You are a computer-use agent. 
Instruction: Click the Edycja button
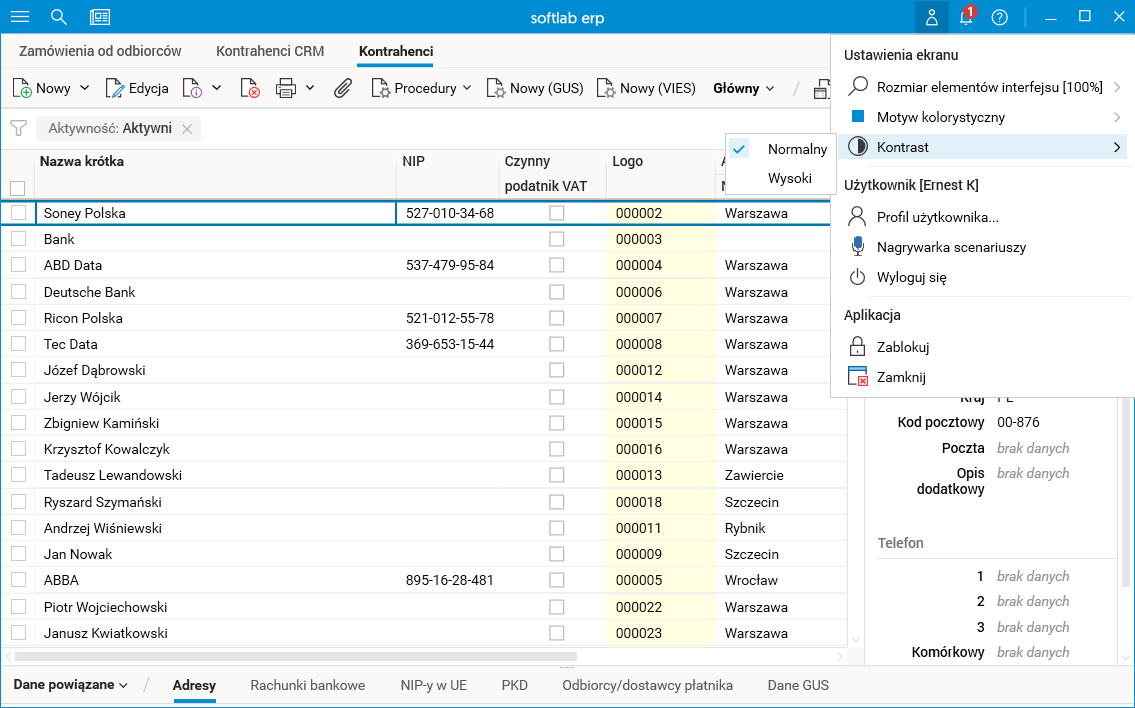point(137,88)
